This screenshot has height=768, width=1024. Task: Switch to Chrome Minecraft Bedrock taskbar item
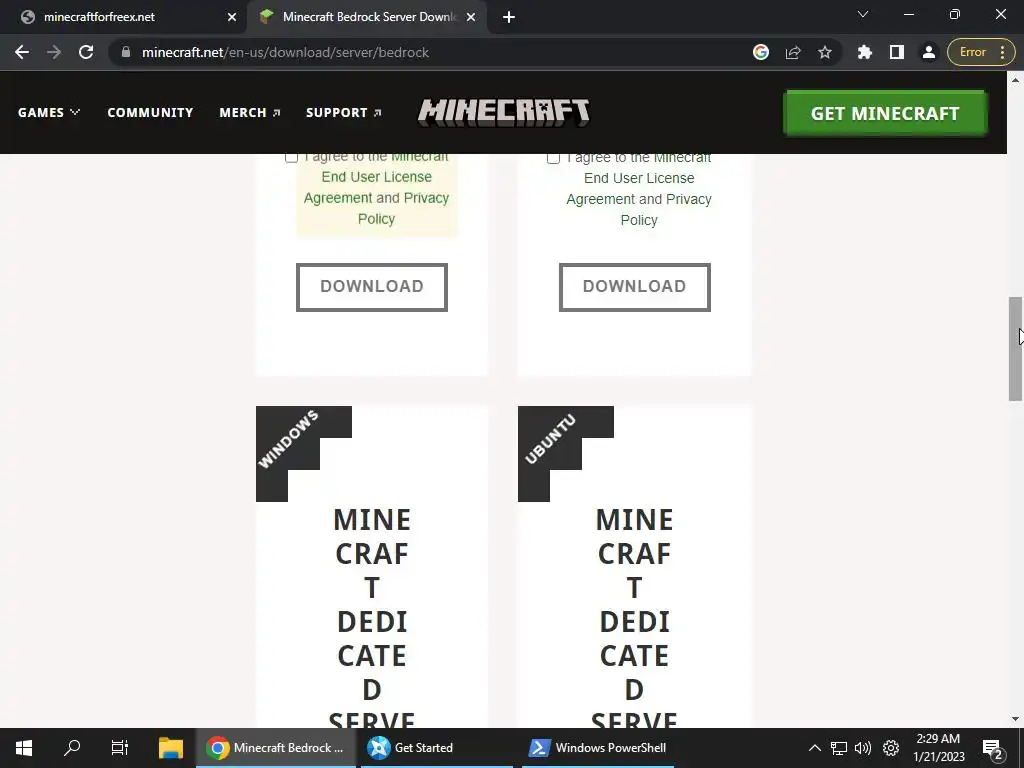[276, 748]
